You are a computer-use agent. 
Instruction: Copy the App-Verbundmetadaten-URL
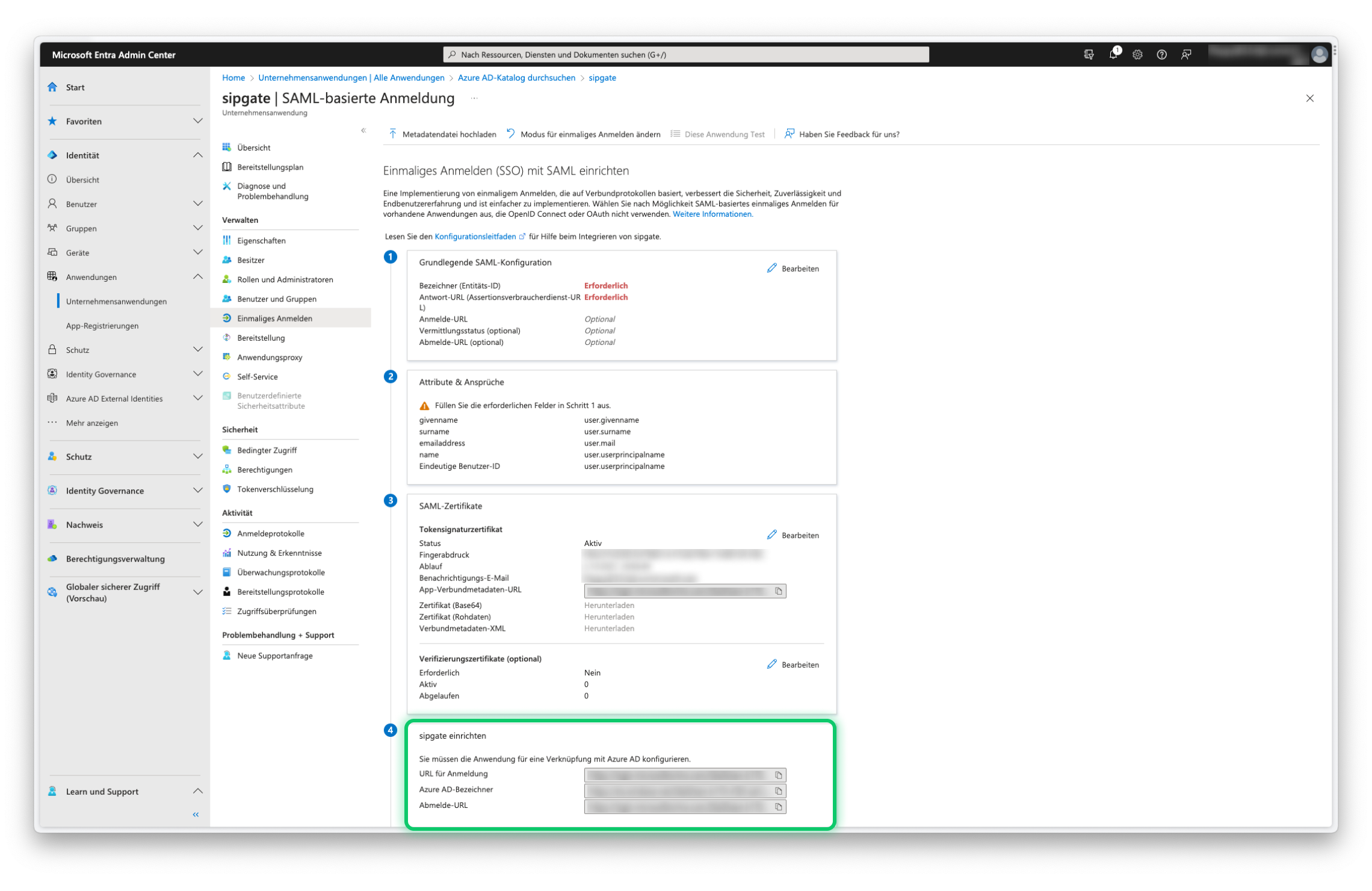[779, 591]
